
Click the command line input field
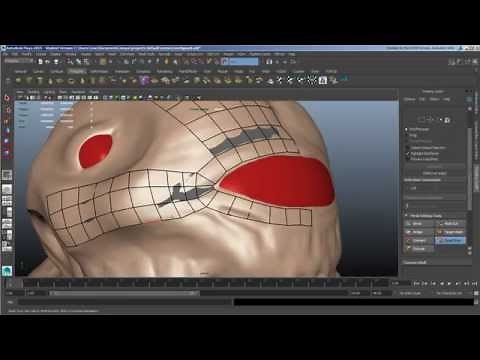(x=125, y=302)
